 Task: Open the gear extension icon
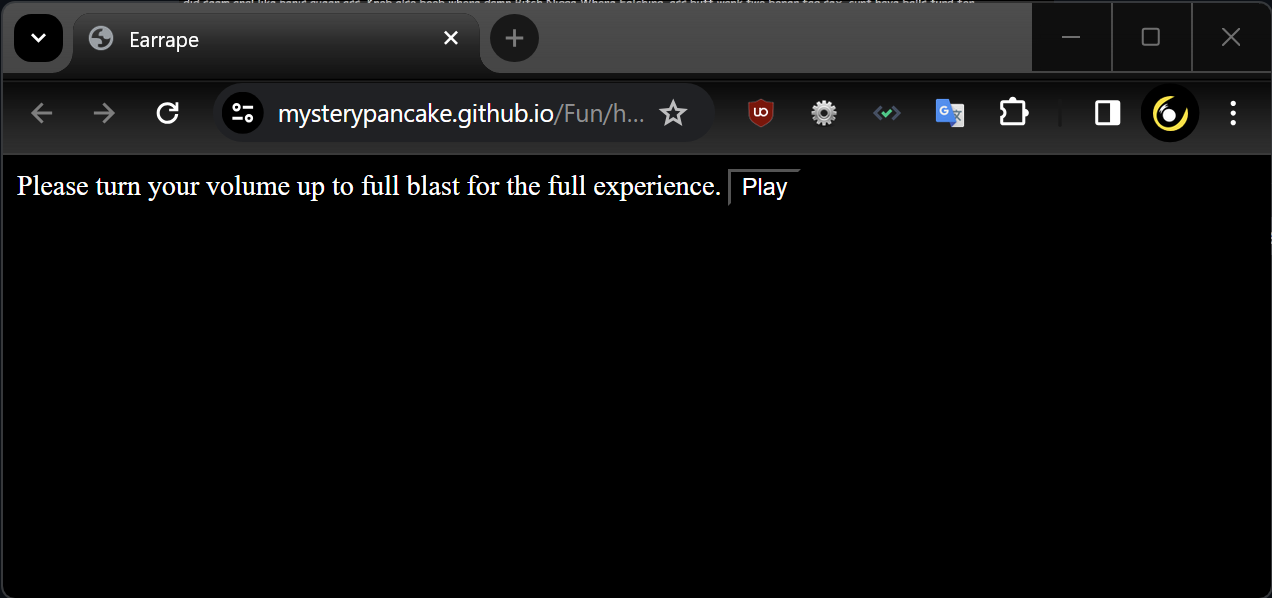[824, 113]
